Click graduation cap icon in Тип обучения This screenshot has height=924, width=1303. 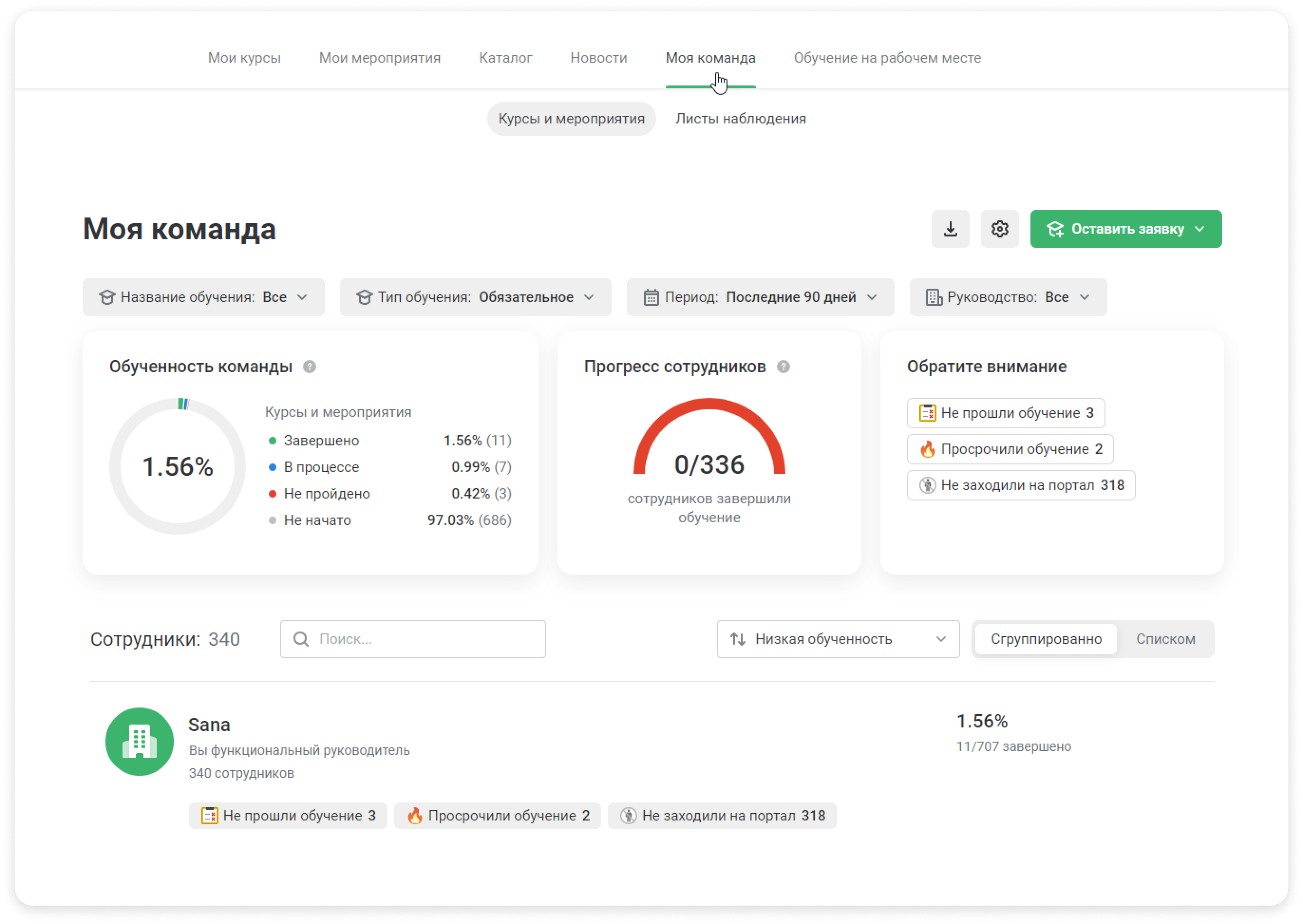point(364,297)
